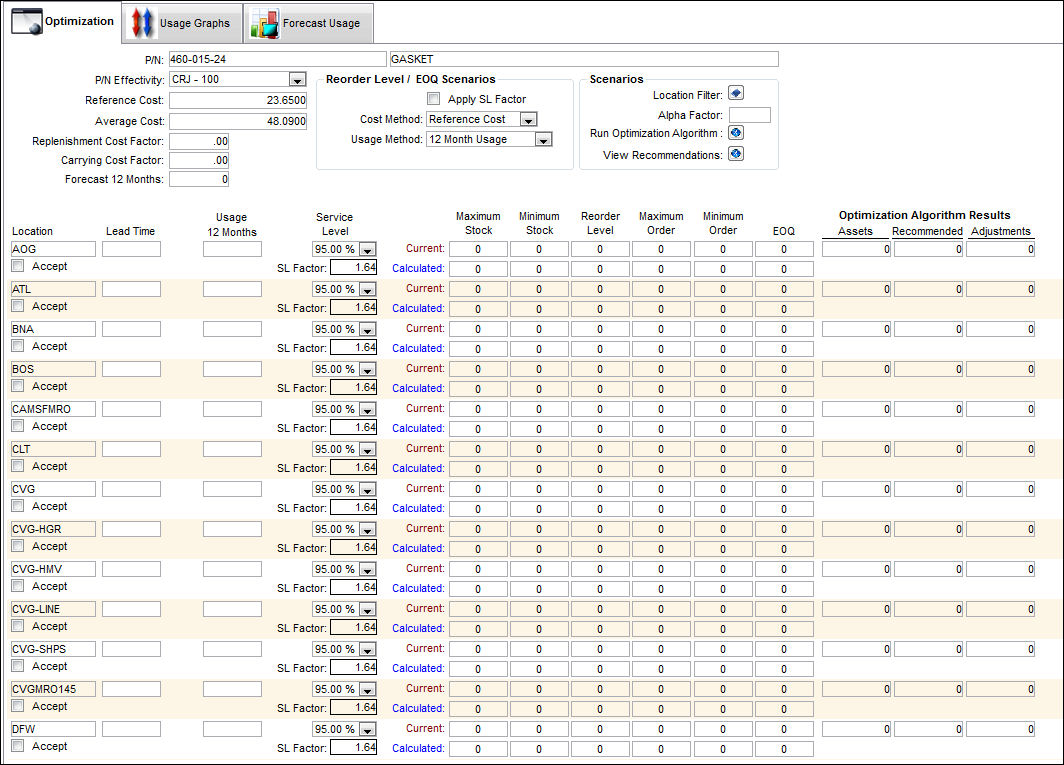Check the Accept box for CVG-HGR

(18, 546)
